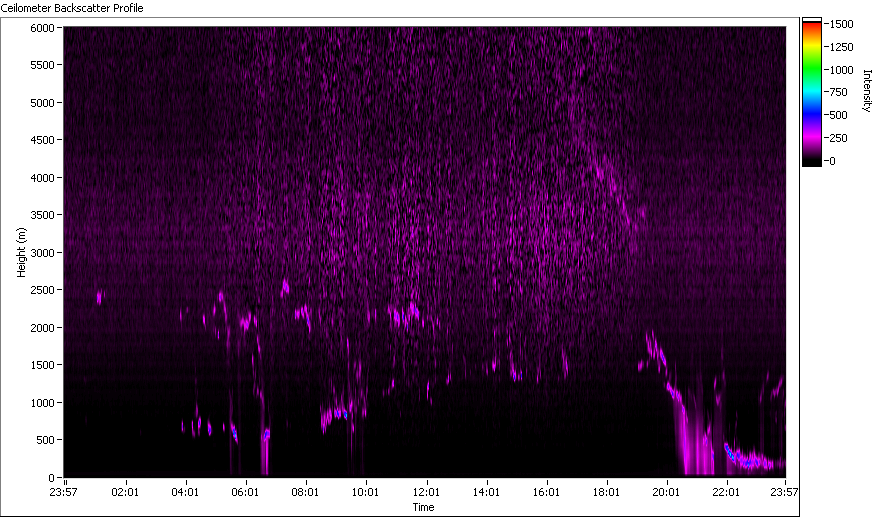The height and width of the screenshot is (517, 876).
Task: Click the 16:01 time tick label
Action: click(546, 492)
